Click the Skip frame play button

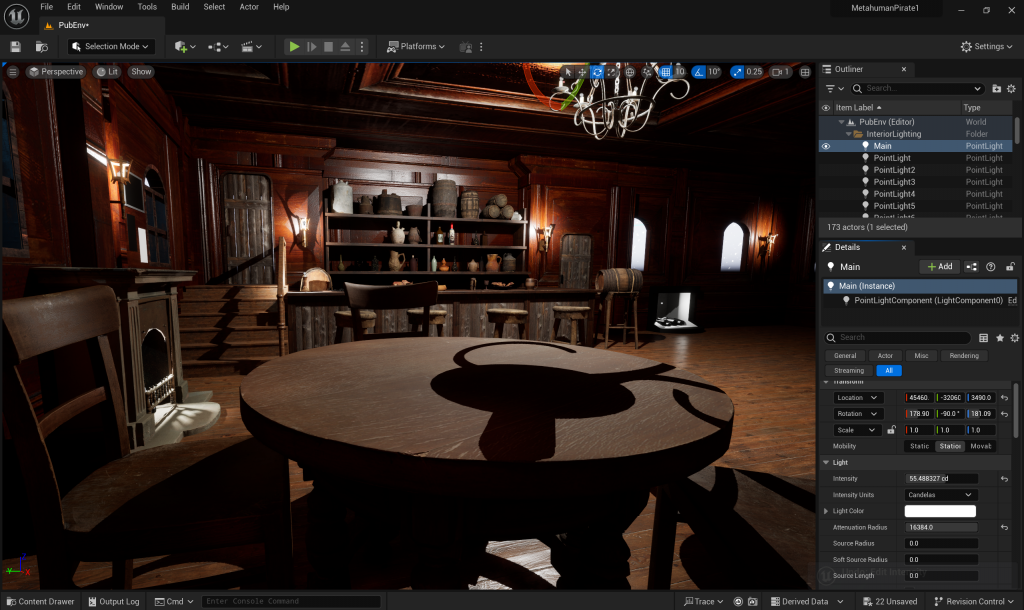[312, 46]
